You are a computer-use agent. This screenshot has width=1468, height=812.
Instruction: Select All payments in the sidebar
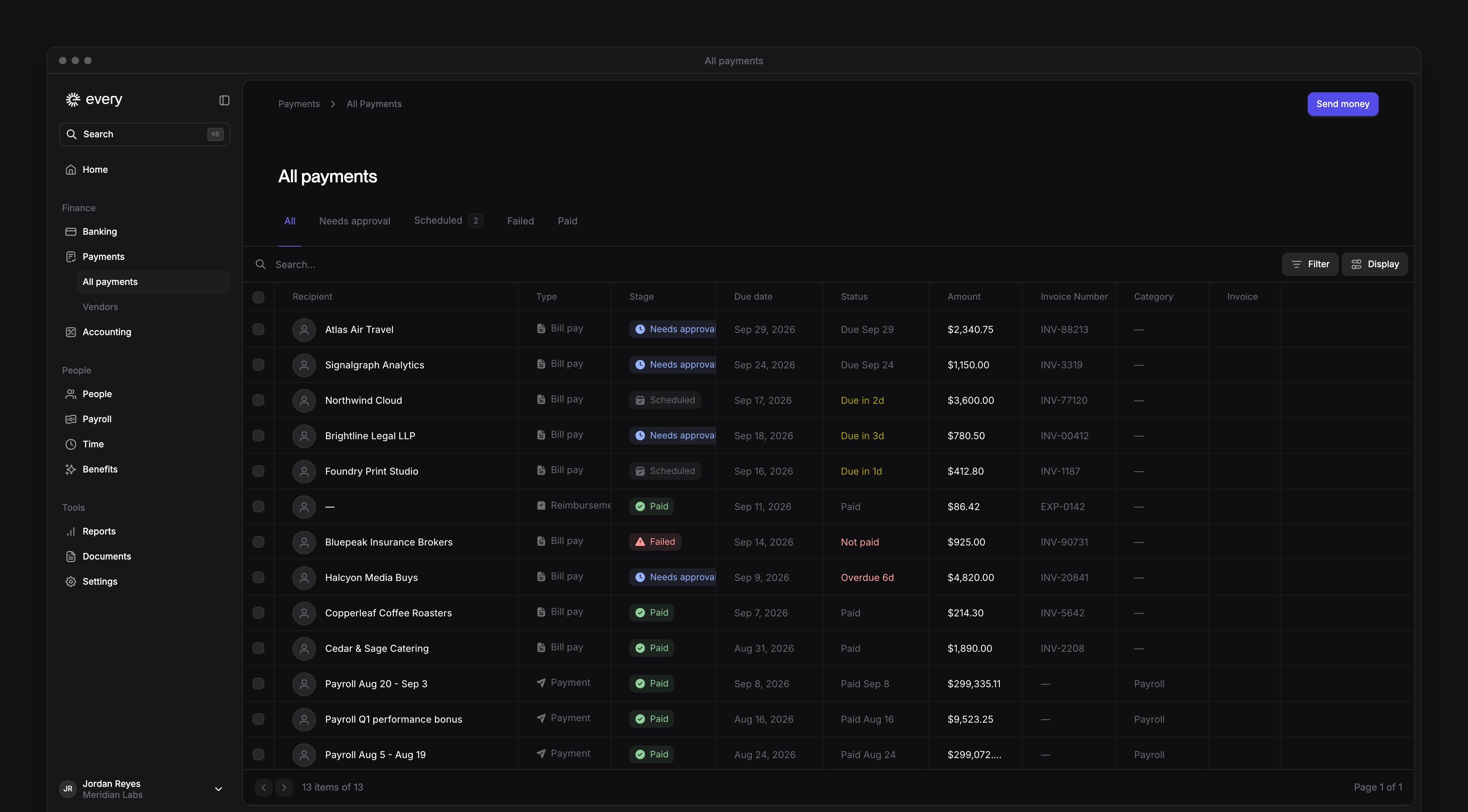point(153,282)
